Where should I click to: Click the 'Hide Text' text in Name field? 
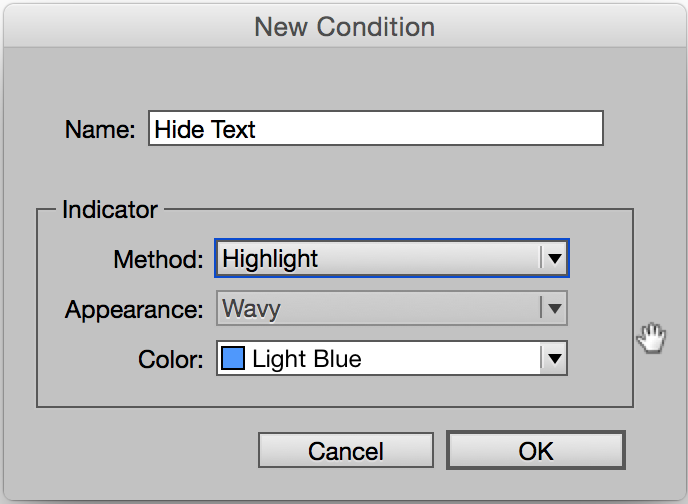click(x=204, y=129)
